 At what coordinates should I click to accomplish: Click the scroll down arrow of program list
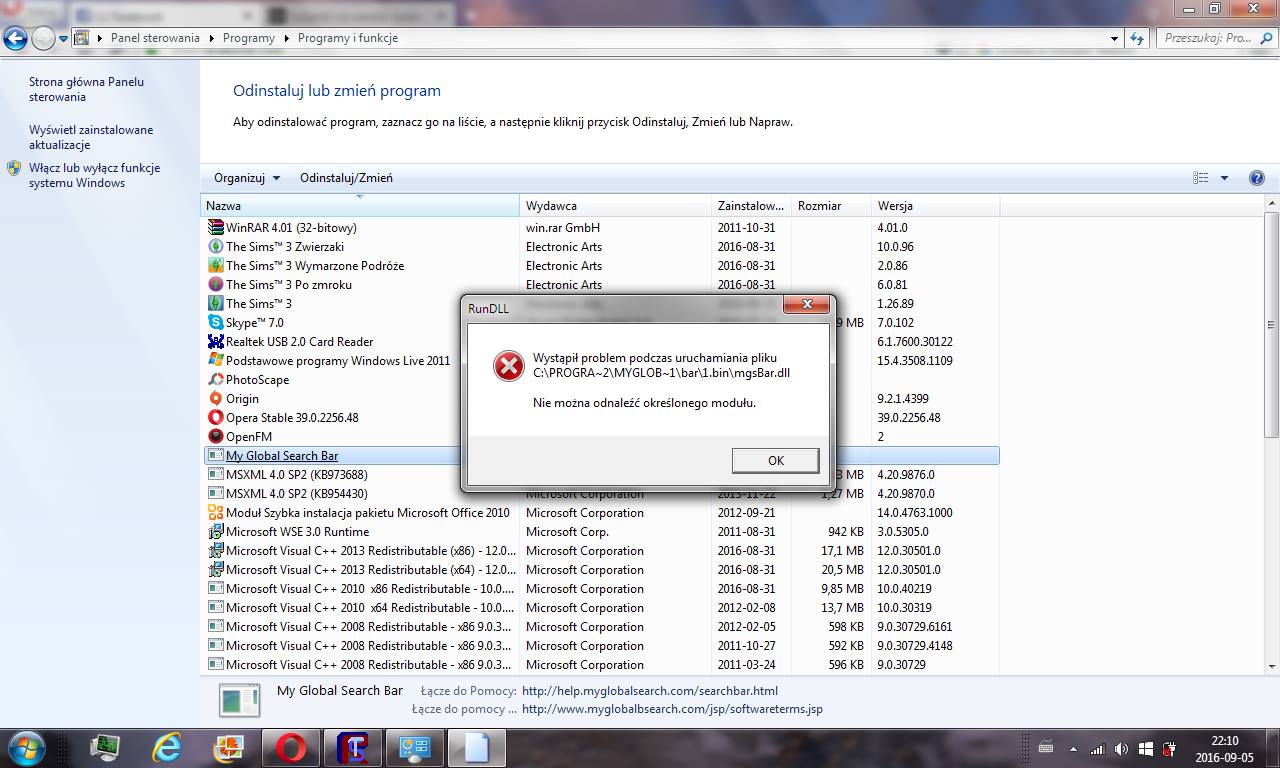(1271, 666)
